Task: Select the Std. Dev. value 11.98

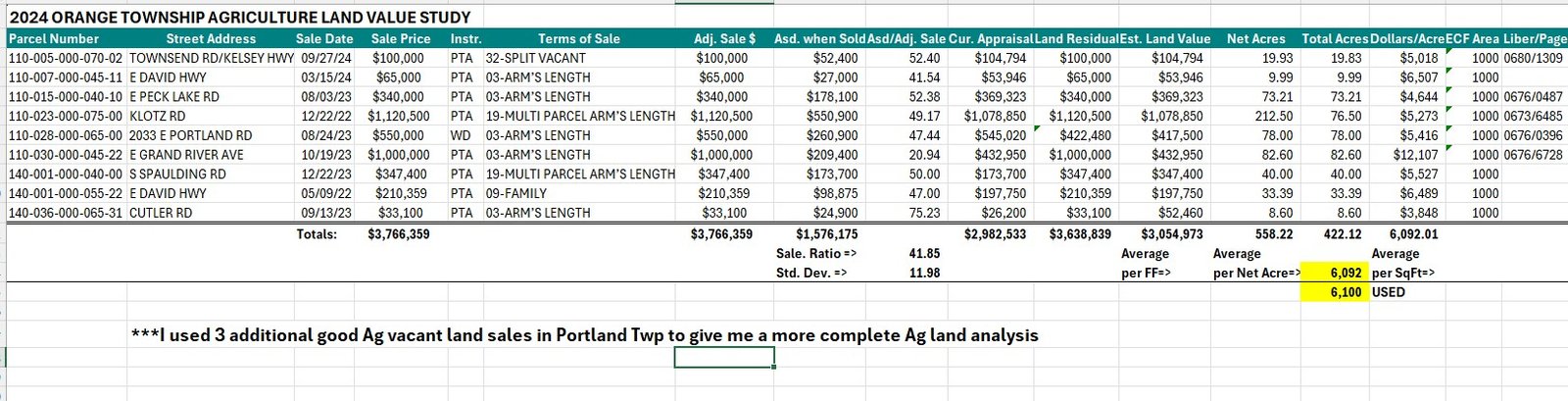Action: coord(924,273)
